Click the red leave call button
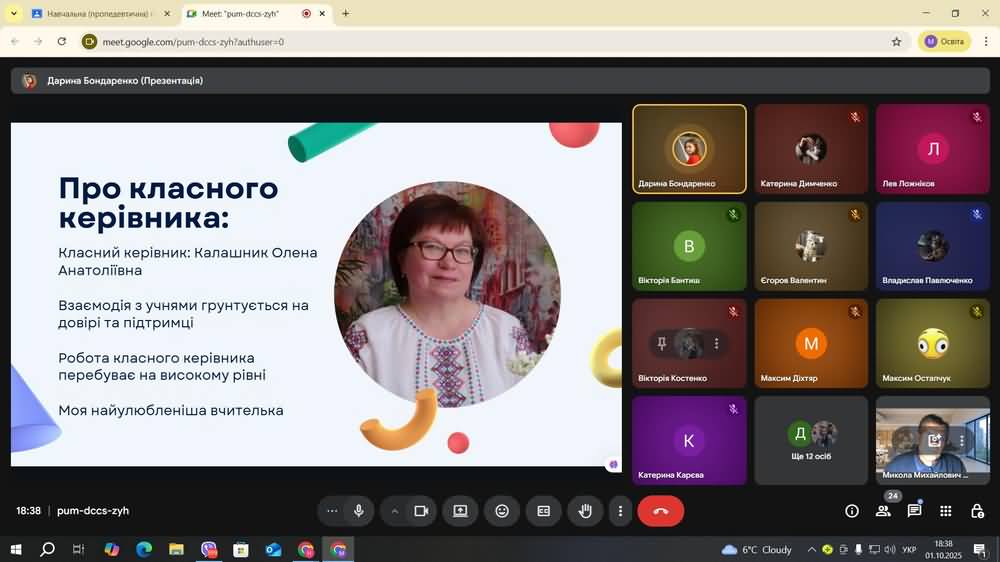Screen dimensions: 1000x562 pyautogui.click(x=660, y=511)
